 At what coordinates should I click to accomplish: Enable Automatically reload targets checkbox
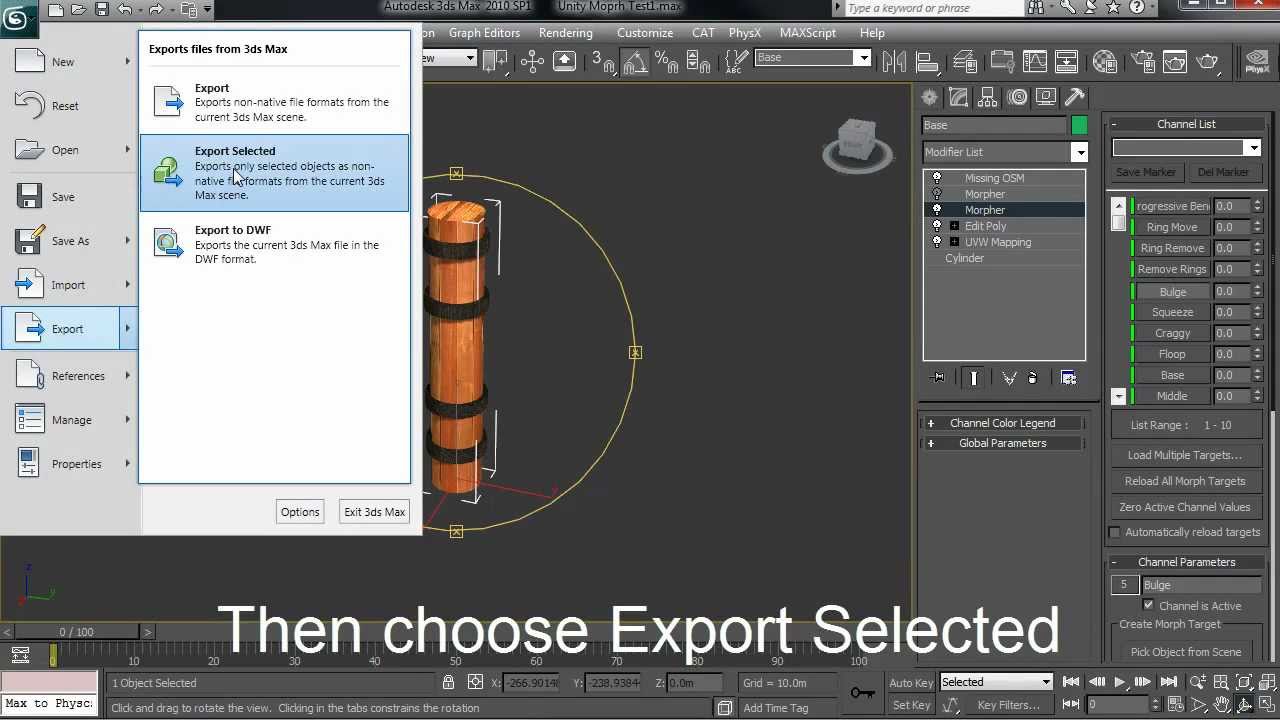[x=1115, y=532]
